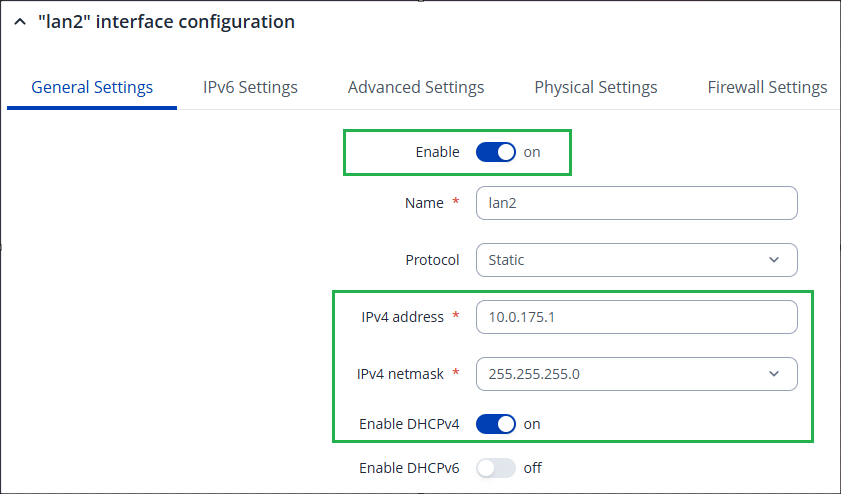Viewport: 841px width, 494px height.
Task: Open the Protocol dropdown showing Static
Action: [x=636, y=260]
